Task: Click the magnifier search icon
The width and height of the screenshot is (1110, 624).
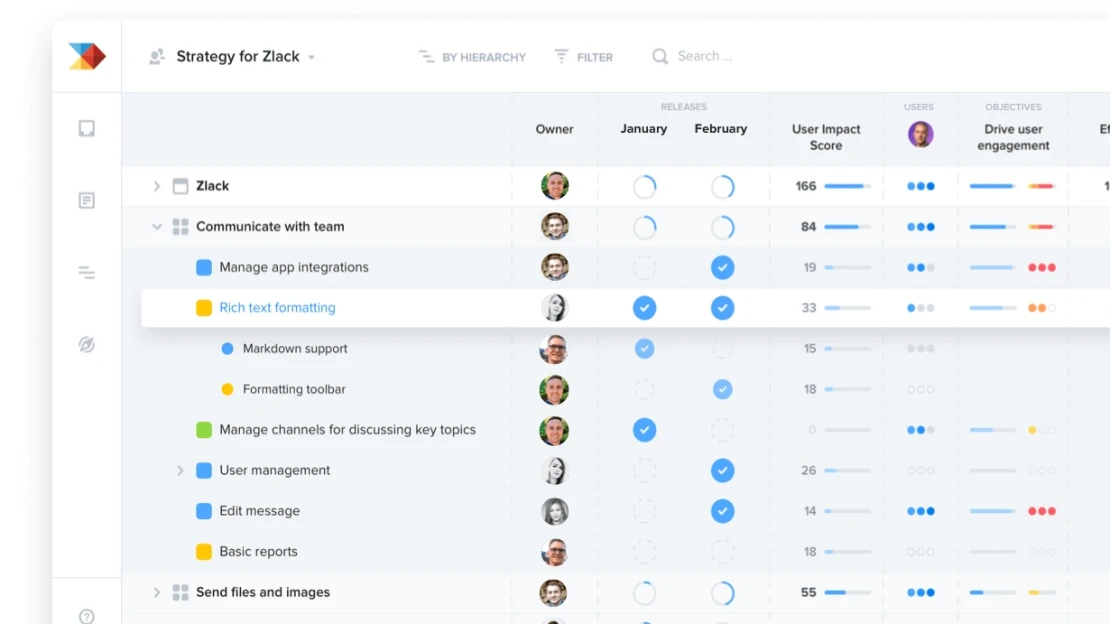Action: pos(660,56)
